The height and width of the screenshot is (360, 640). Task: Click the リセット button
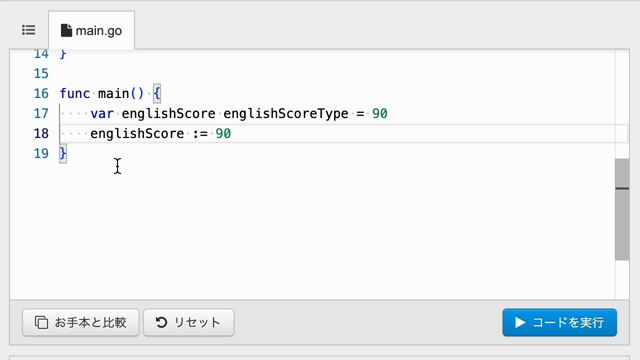tap(189, 322)
